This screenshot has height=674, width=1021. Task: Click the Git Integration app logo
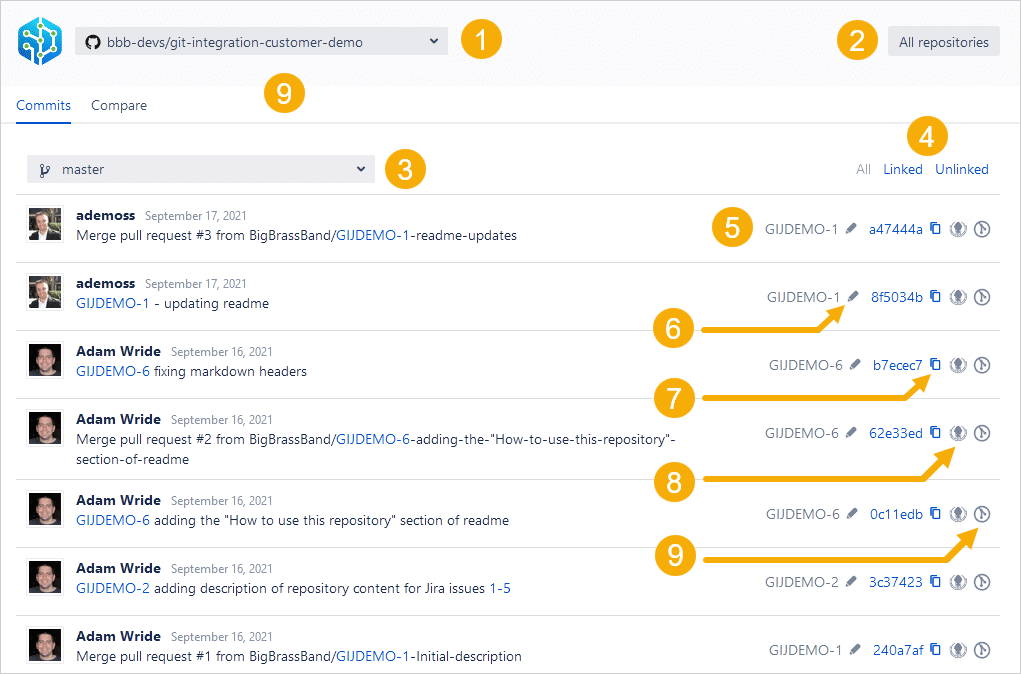click(x=39, y=42)
